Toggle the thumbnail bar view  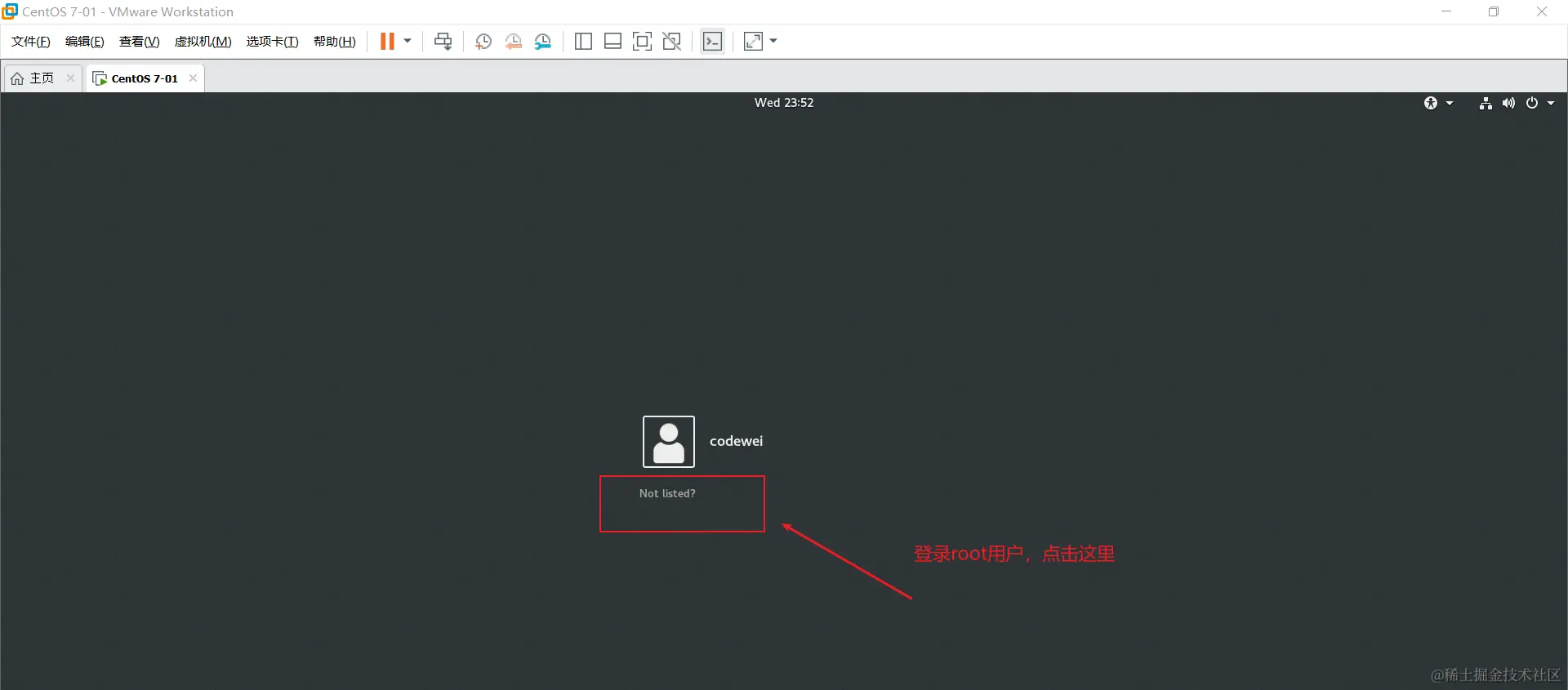612,42
